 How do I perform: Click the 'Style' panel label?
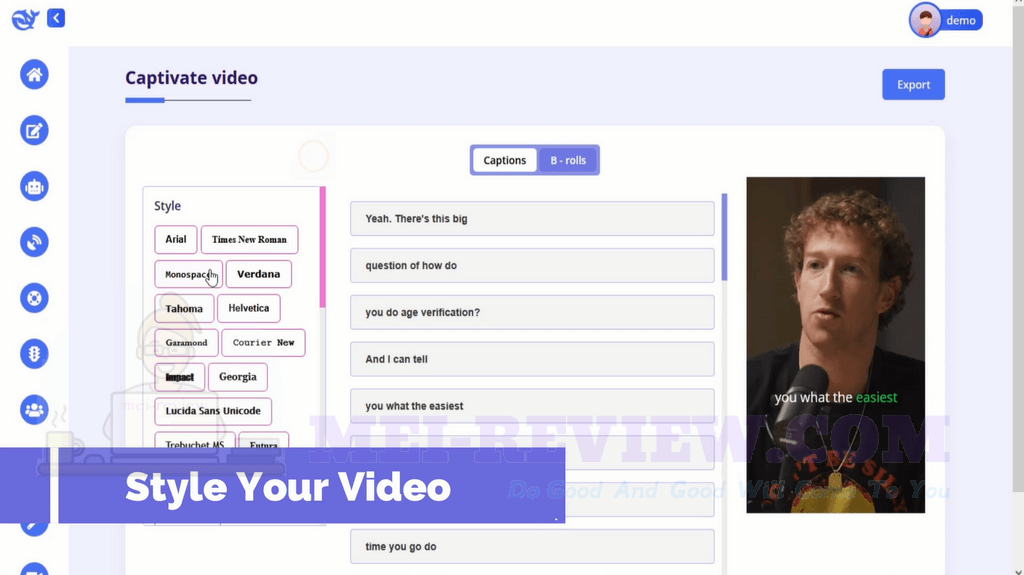(x=167, y=206)
